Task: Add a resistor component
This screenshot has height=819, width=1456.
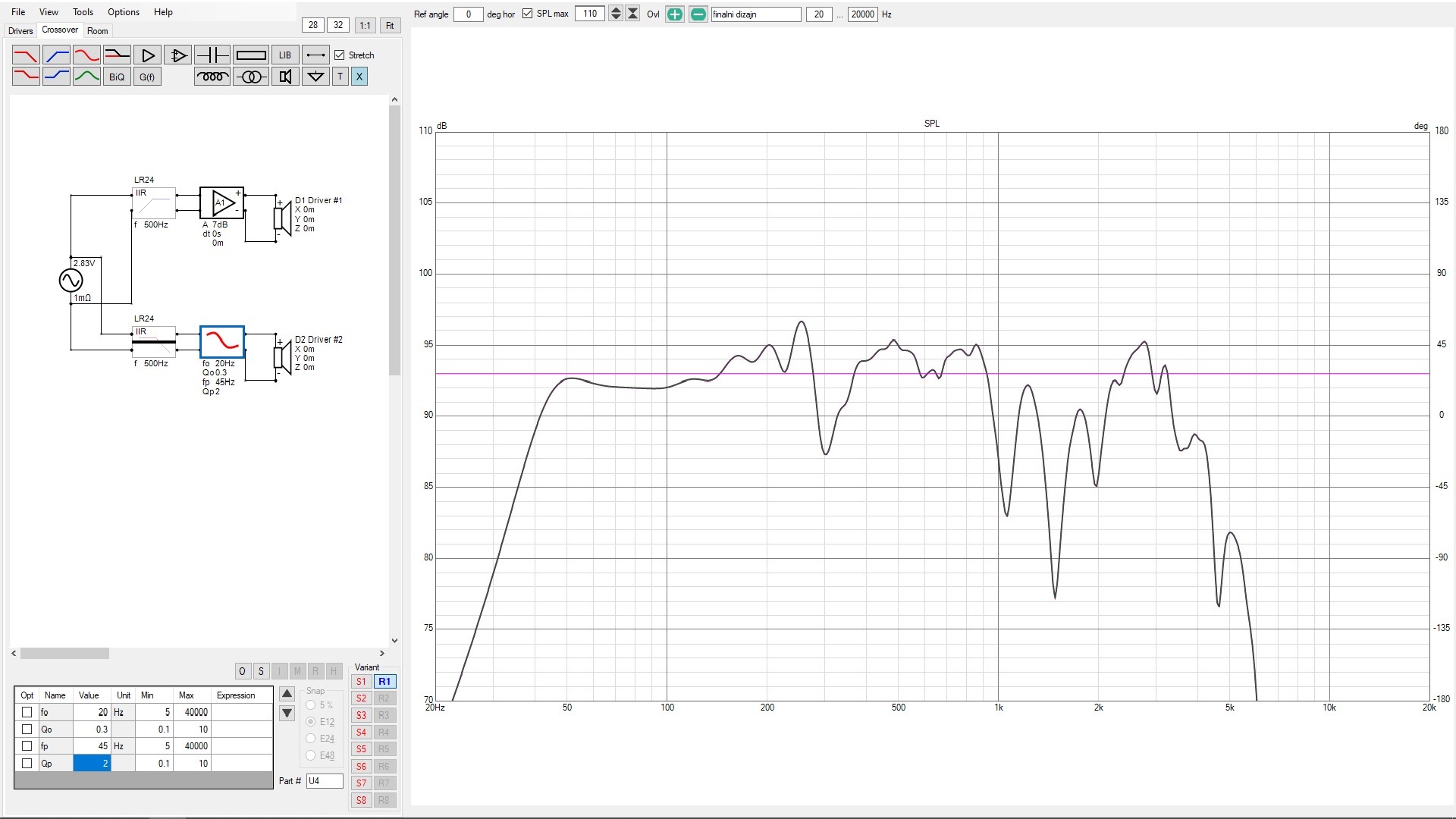Action: pyautogui.click(x=251, y=55)
